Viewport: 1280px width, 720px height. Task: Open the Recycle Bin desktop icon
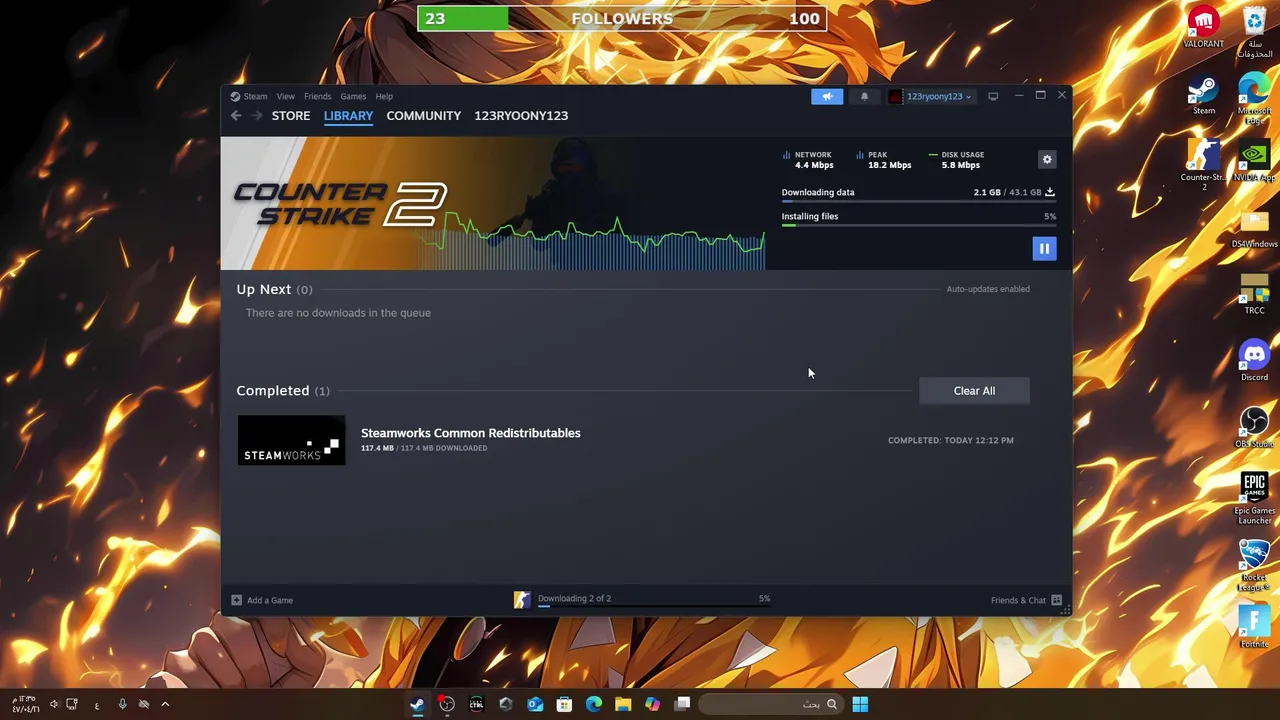click(1255, 31)
